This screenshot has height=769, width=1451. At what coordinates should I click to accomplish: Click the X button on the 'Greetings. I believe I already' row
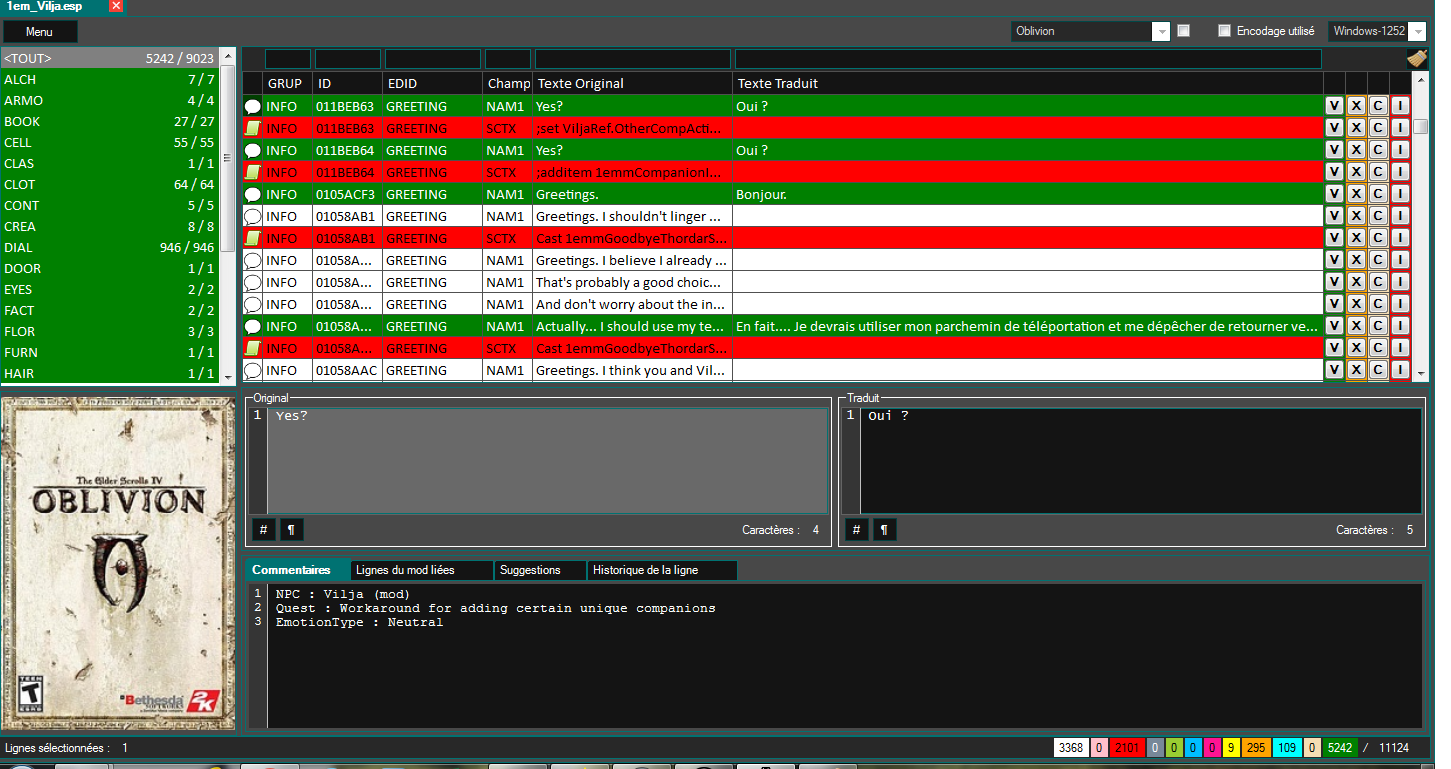click(x=1356, y=260)
